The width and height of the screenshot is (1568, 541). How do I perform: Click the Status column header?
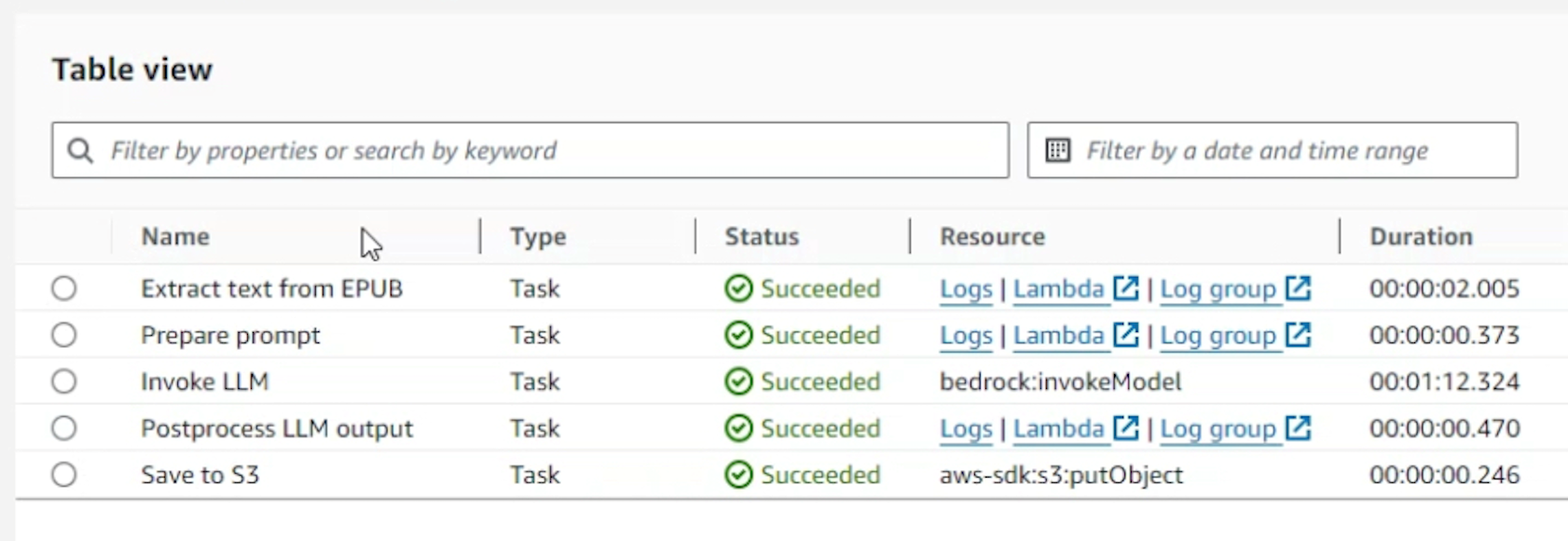[762, 237]
